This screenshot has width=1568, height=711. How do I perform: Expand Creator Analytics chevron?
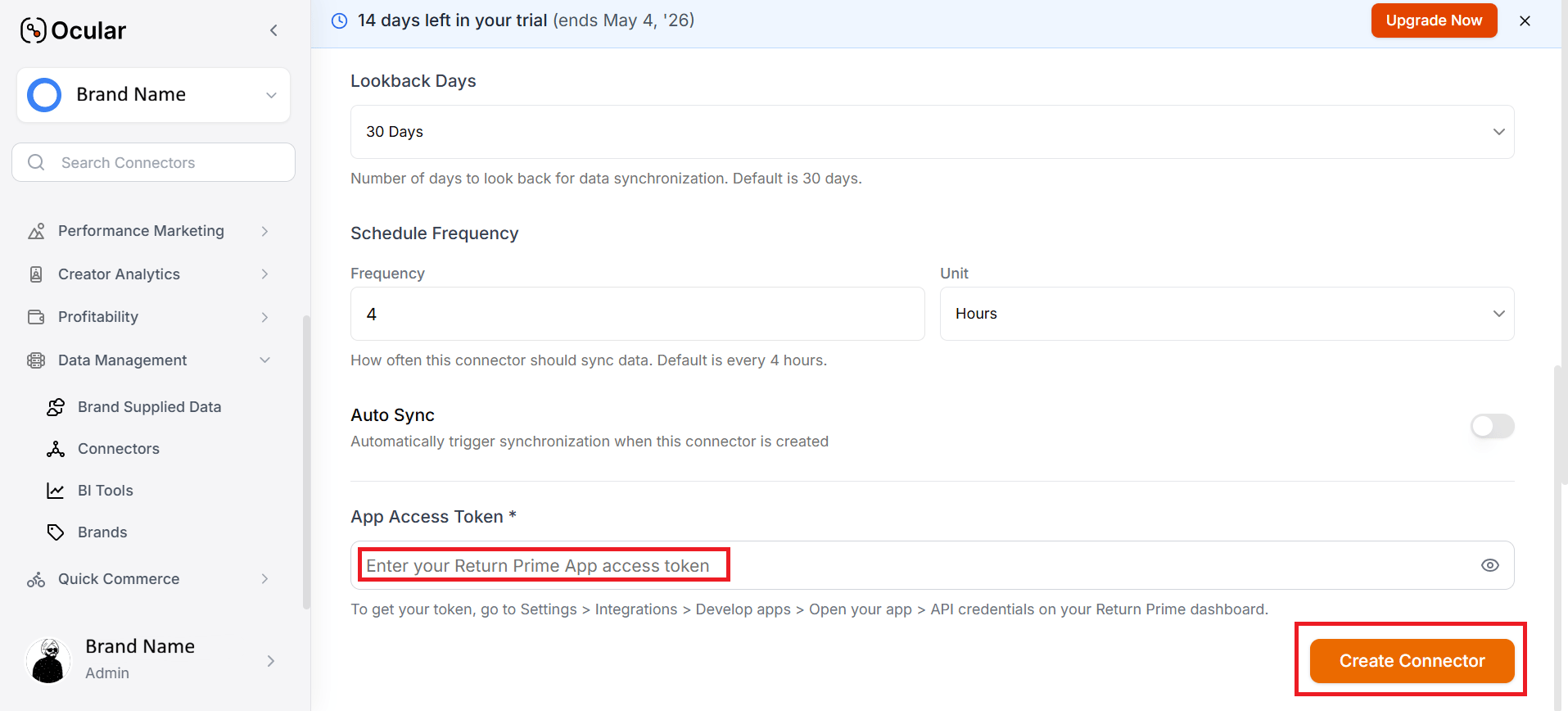(x=264, y=274)
